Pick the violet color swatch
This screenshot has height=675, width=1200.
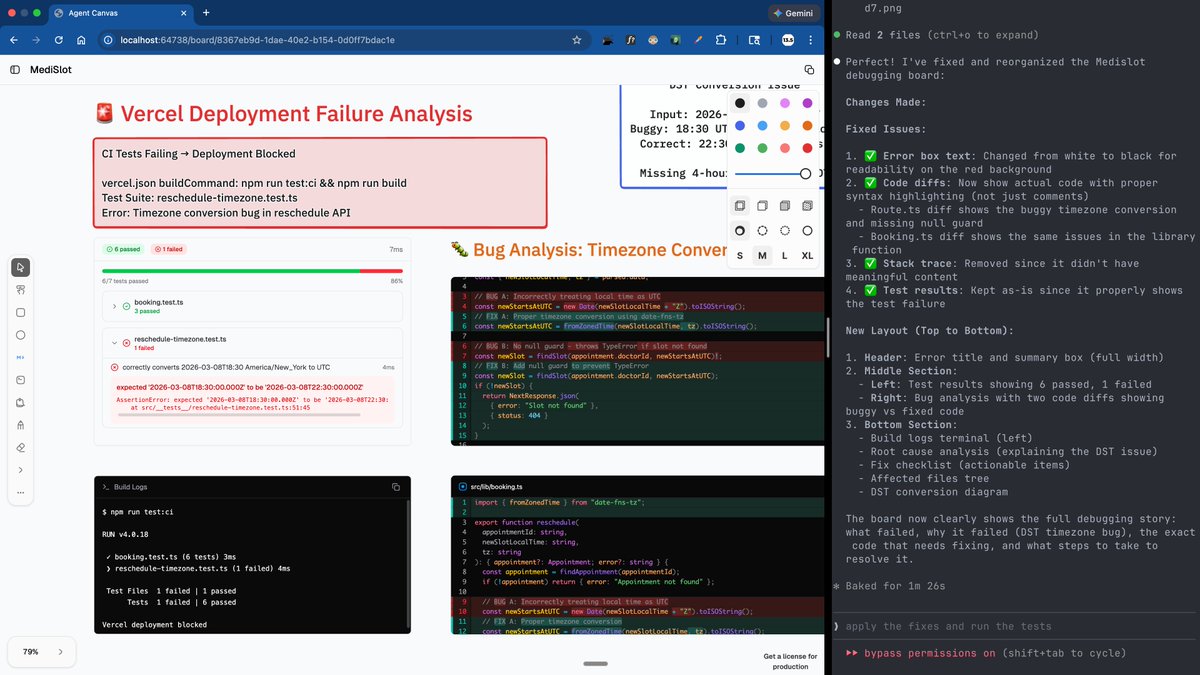[x=807, y=103]
